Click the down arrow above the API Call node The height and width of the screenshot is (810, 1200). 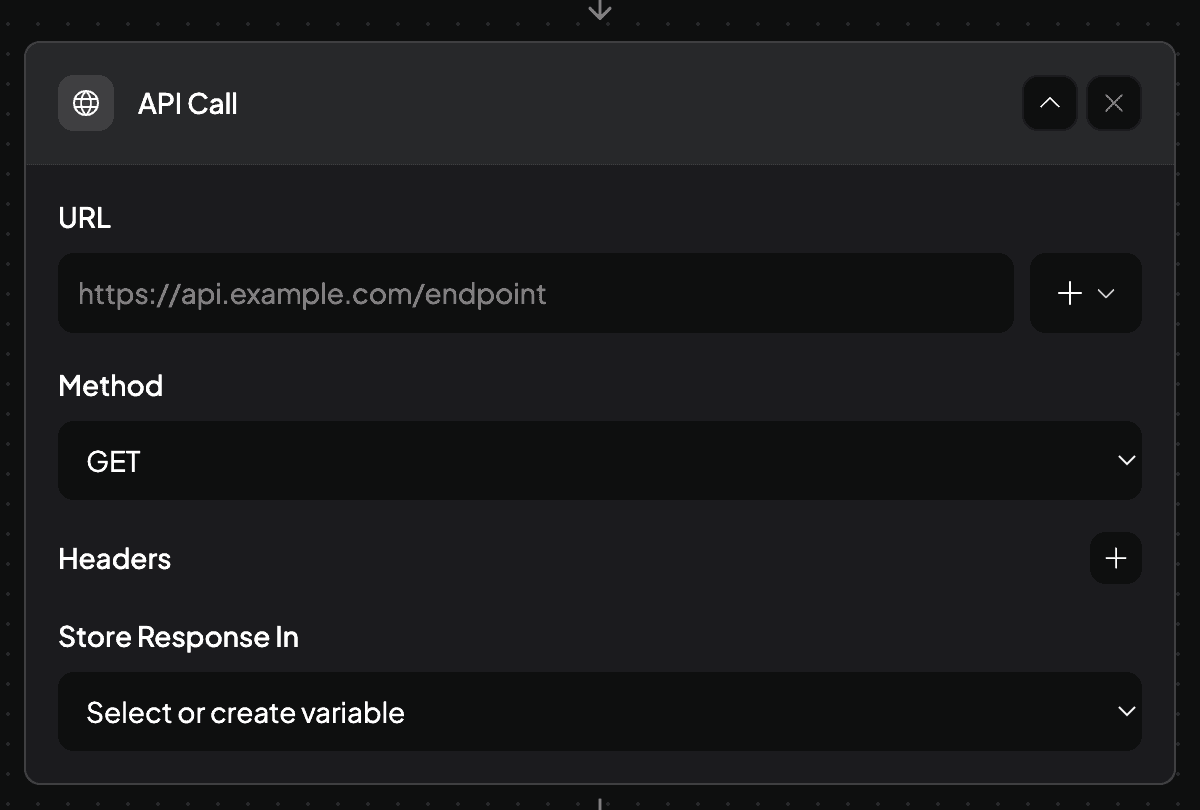pos(599,12)
